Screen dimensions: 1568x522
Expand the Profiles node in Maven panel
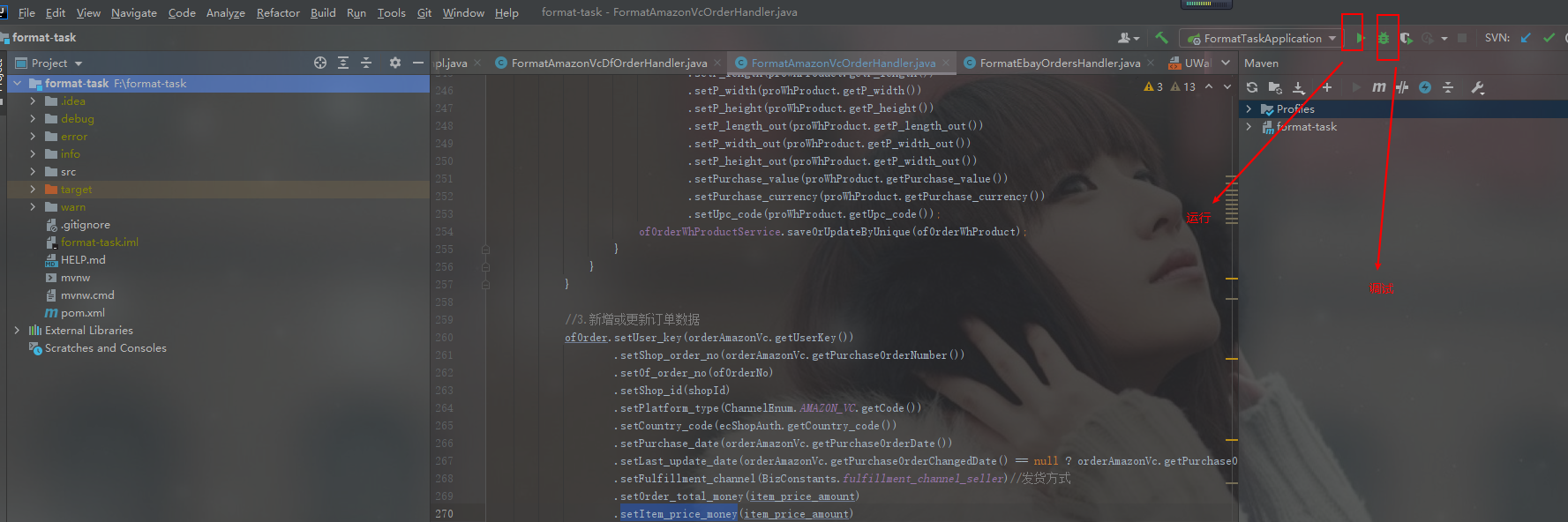[1249, 109]
